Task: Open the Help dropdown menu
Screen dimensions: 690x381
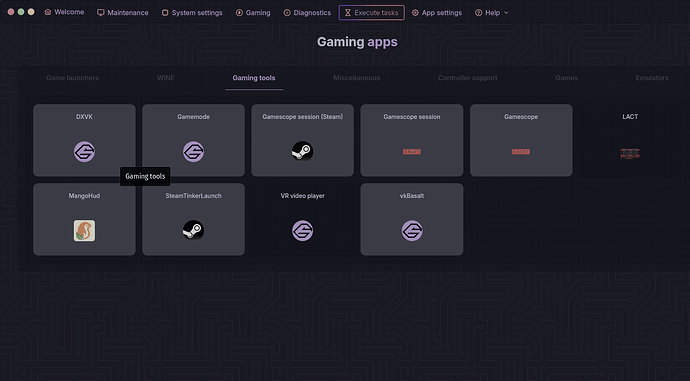Action: [x=492, y=13]
